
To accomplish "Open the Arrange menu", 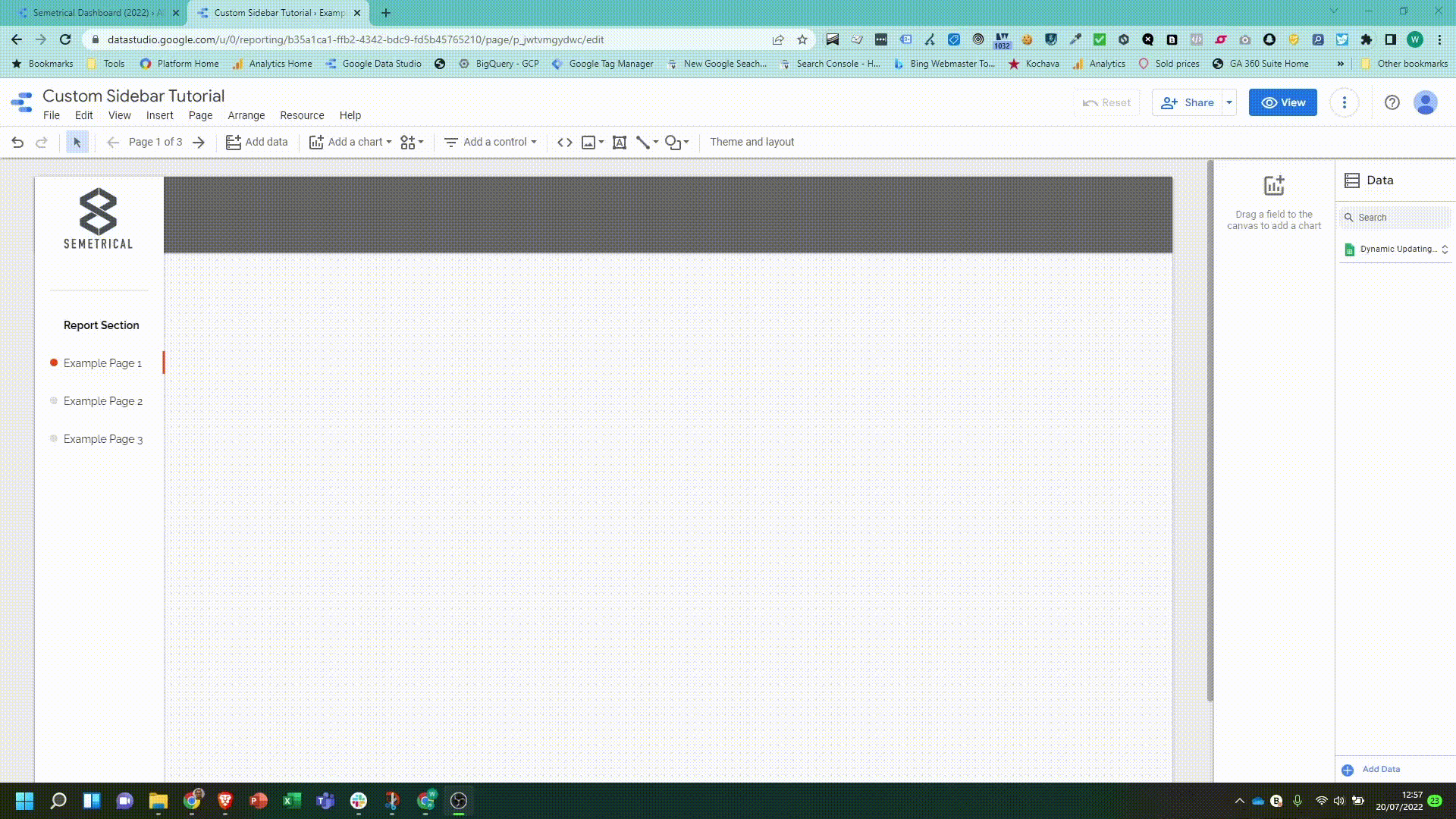I will coord(246,115).
